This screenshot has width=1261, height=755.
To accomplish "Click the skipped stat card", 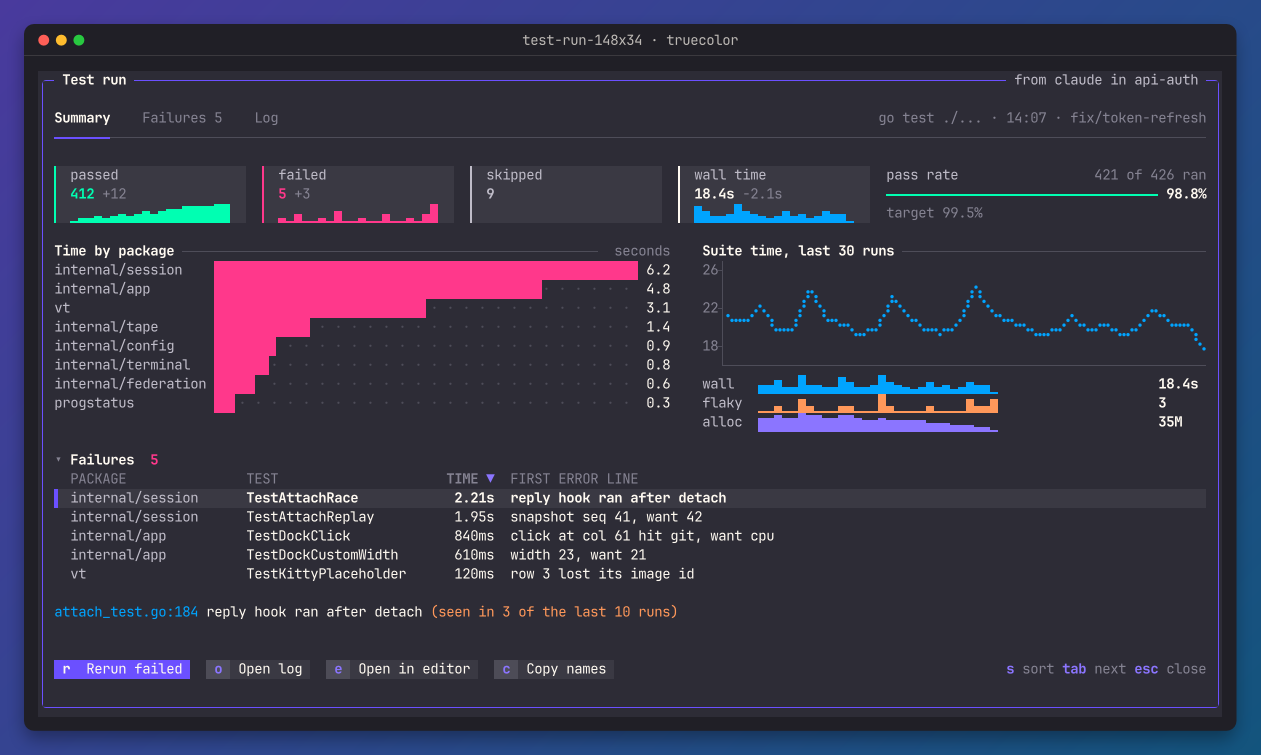I will pyautogui.click(x=566, y=194).
